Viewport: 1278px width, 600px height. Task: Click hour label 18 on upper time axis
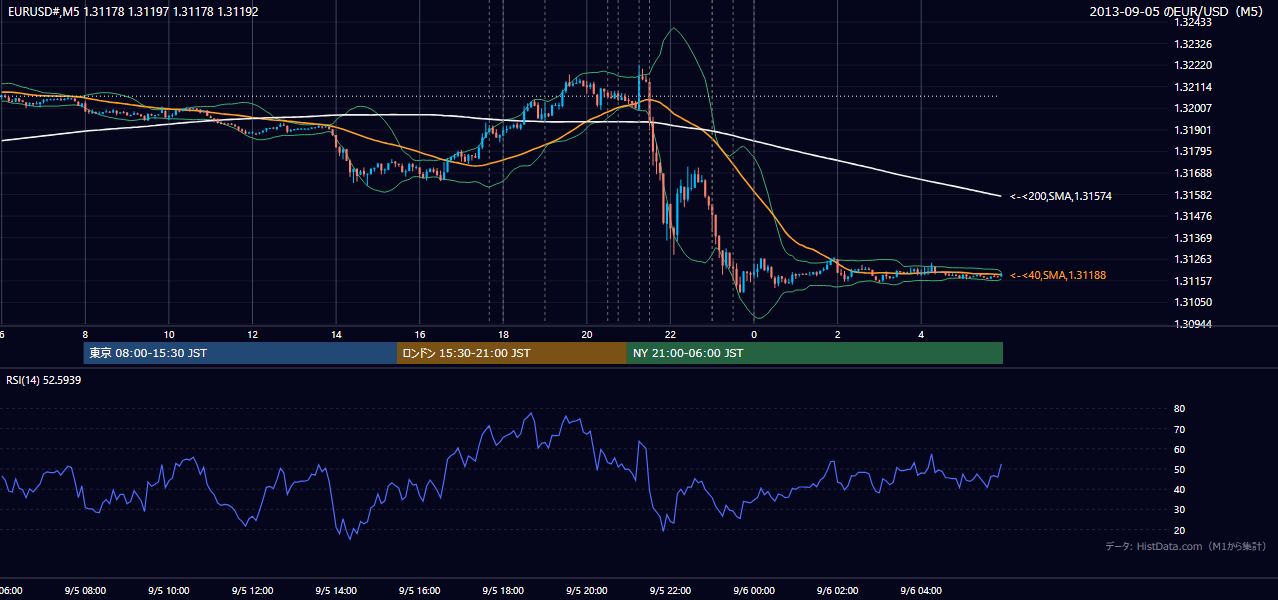(504, 334)
